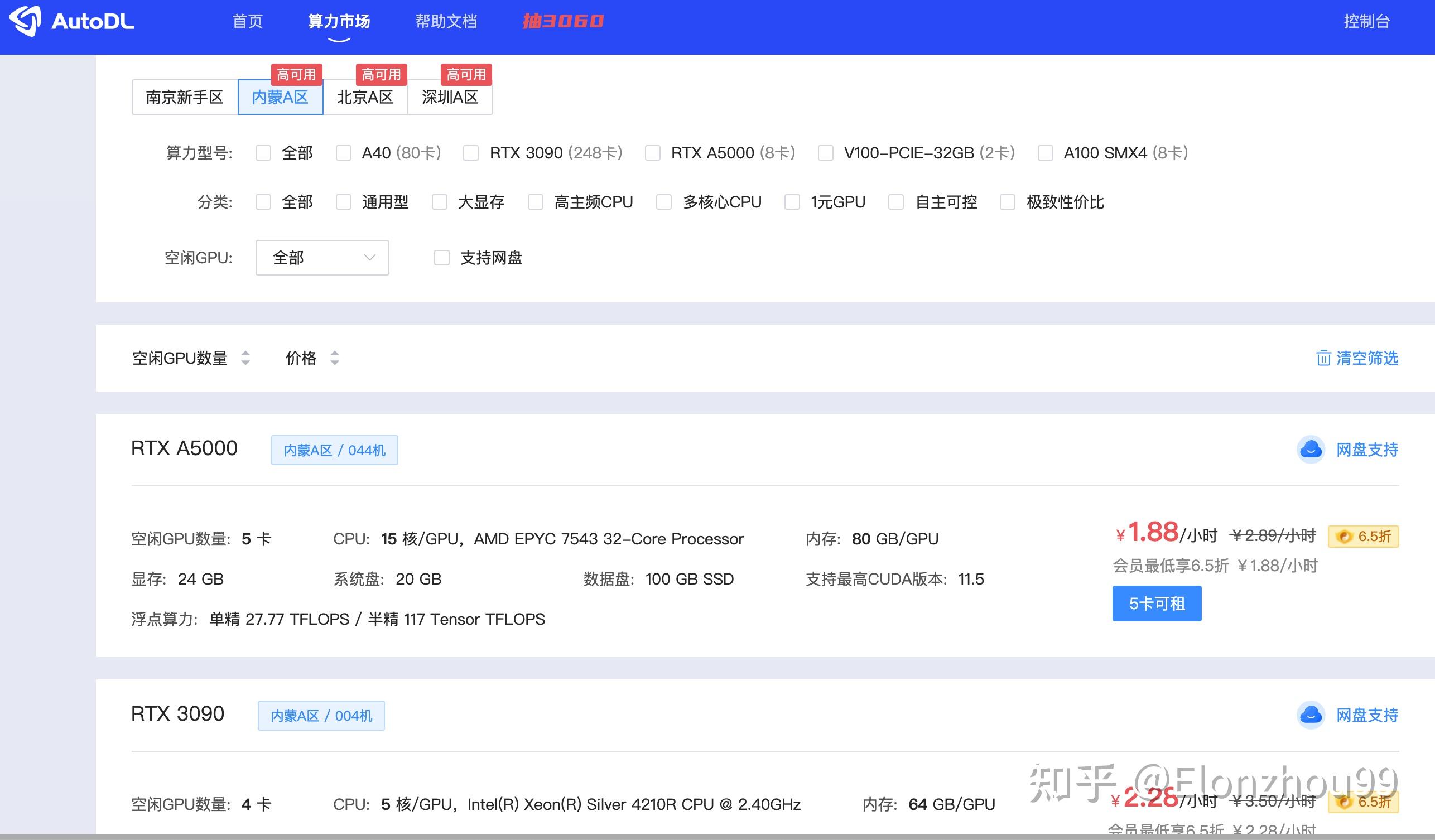Image resolution: width=1435 pixels, height=840 pixels.
Task: Click the trash icon beside 清空筛选
Action: point(1323,358)
